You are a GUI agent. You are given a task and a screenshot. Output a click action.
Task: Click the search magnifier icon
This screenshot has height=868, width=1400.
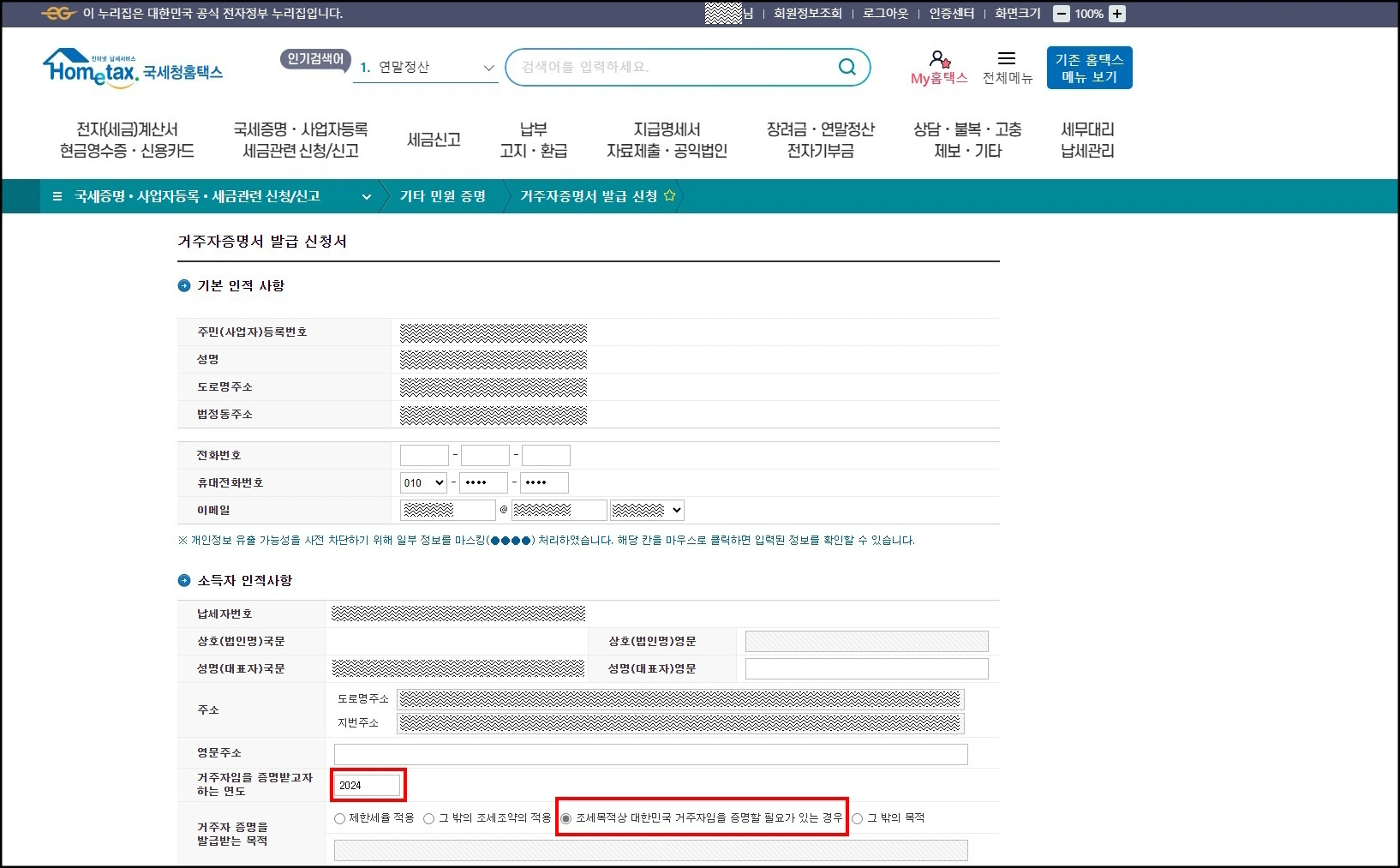pos(847,67)
